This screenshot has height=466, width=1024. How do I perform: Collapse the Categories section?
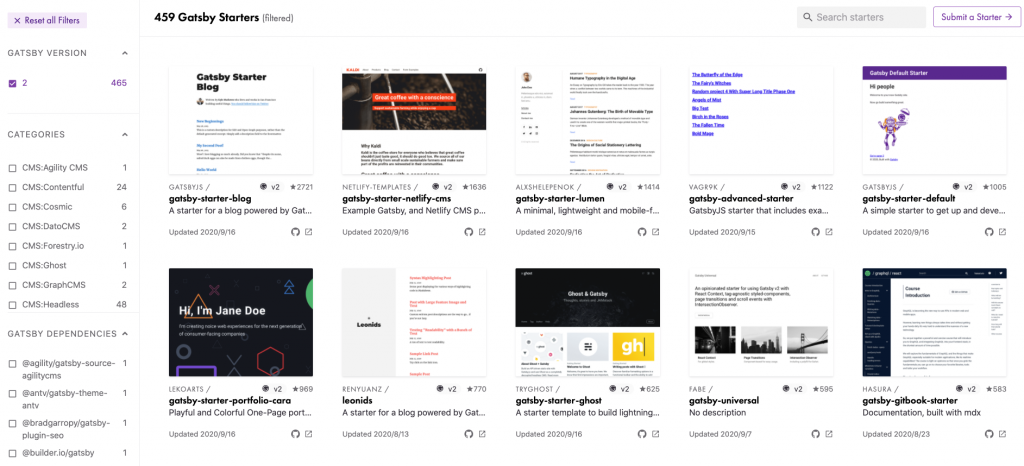tap(125, 134)
